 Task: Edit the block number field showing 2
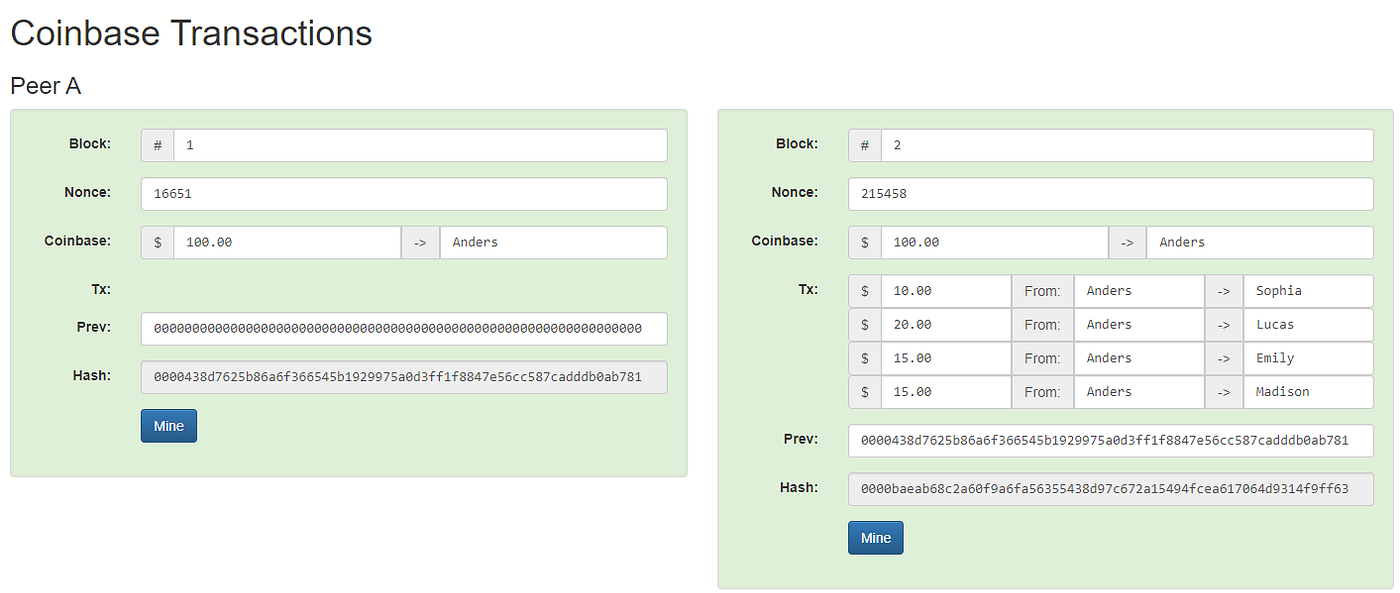[1127, 145]
